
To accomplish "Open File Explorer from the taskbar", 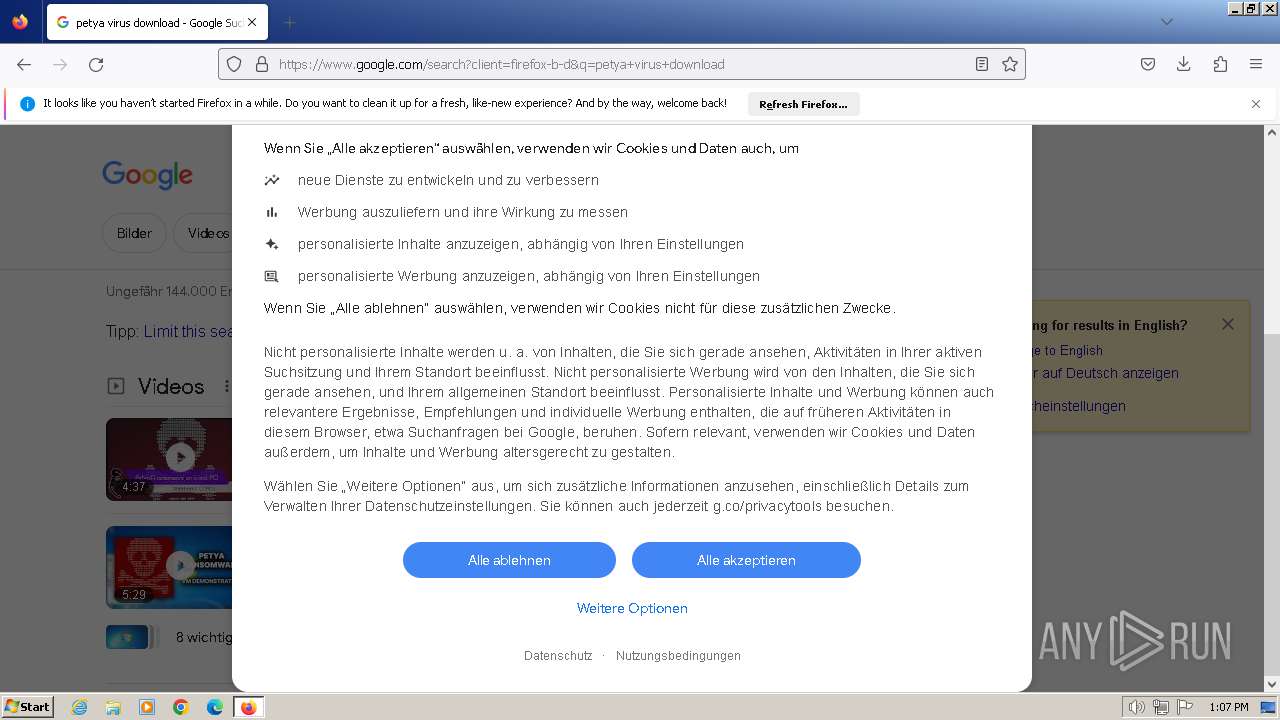I will click(x=113, y=707).
